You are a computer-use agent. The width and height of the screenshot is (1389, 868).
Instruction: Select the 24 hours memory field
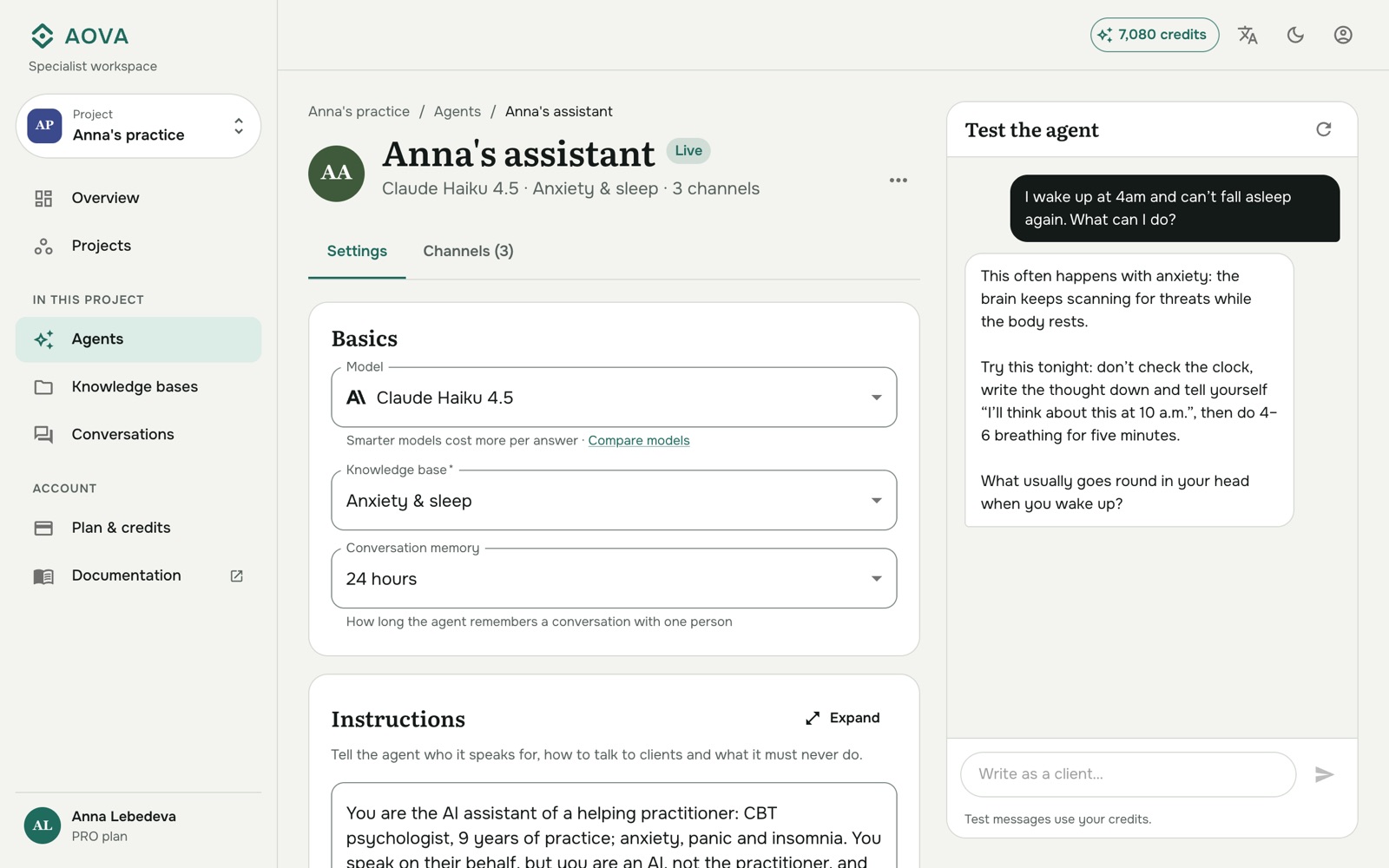tap(614, 579)
